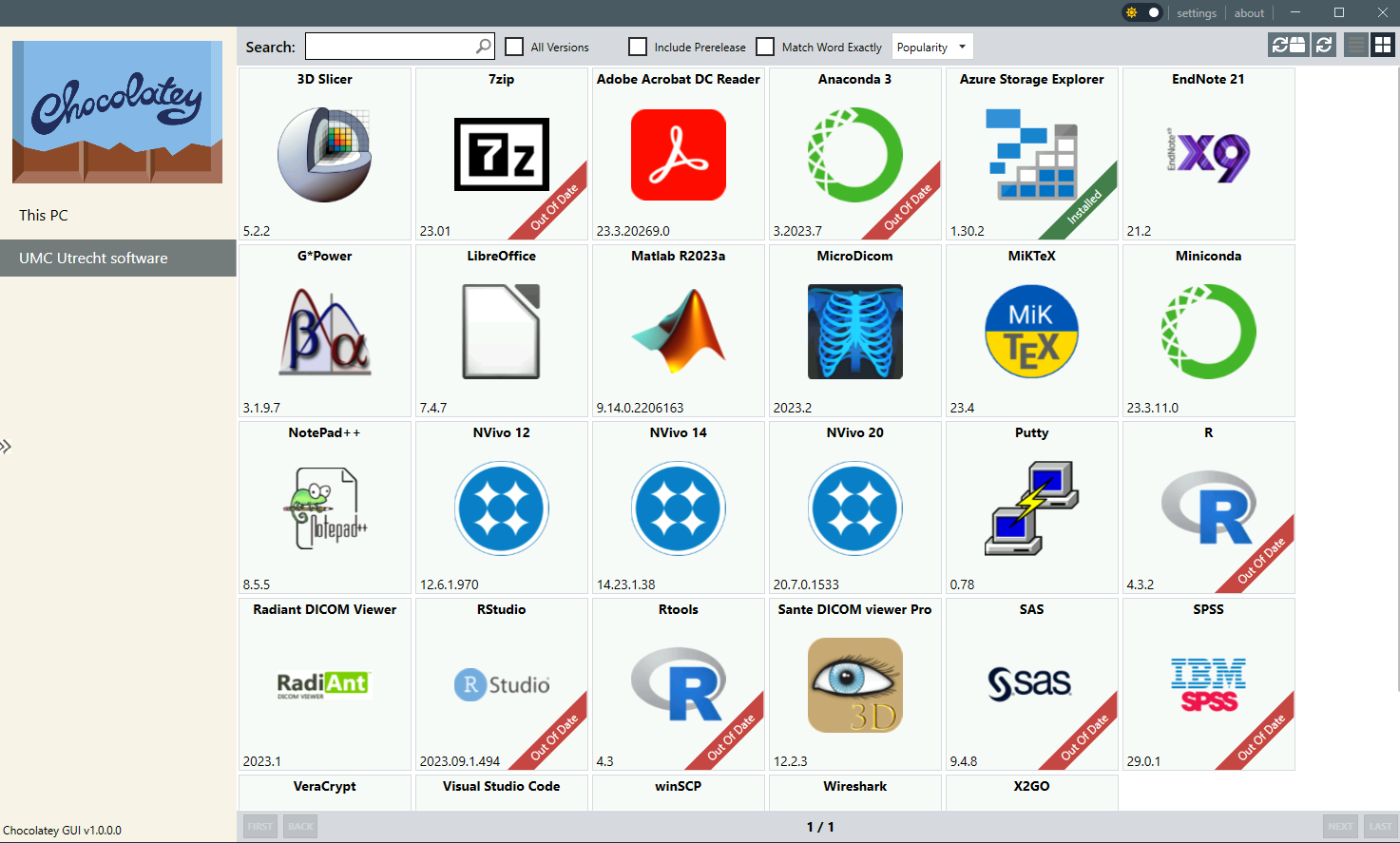Click the Wireshark package title
Screen dimensions: 1400x843
(x=855, y=786)
